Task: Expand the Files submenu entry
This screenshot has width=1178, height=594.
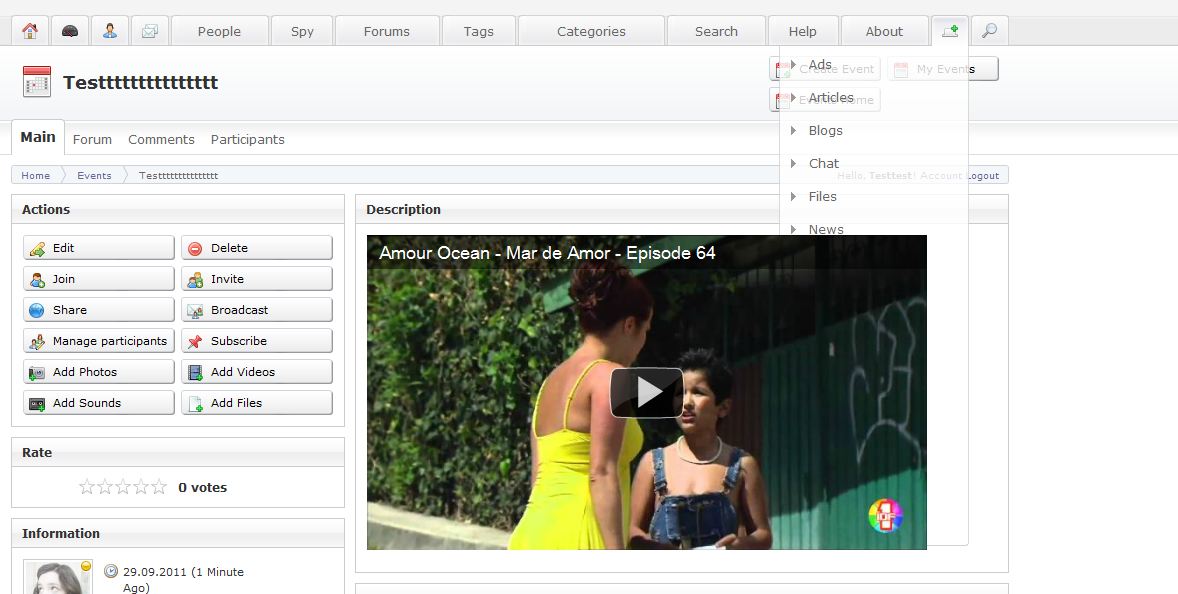Action: point(822,197)
